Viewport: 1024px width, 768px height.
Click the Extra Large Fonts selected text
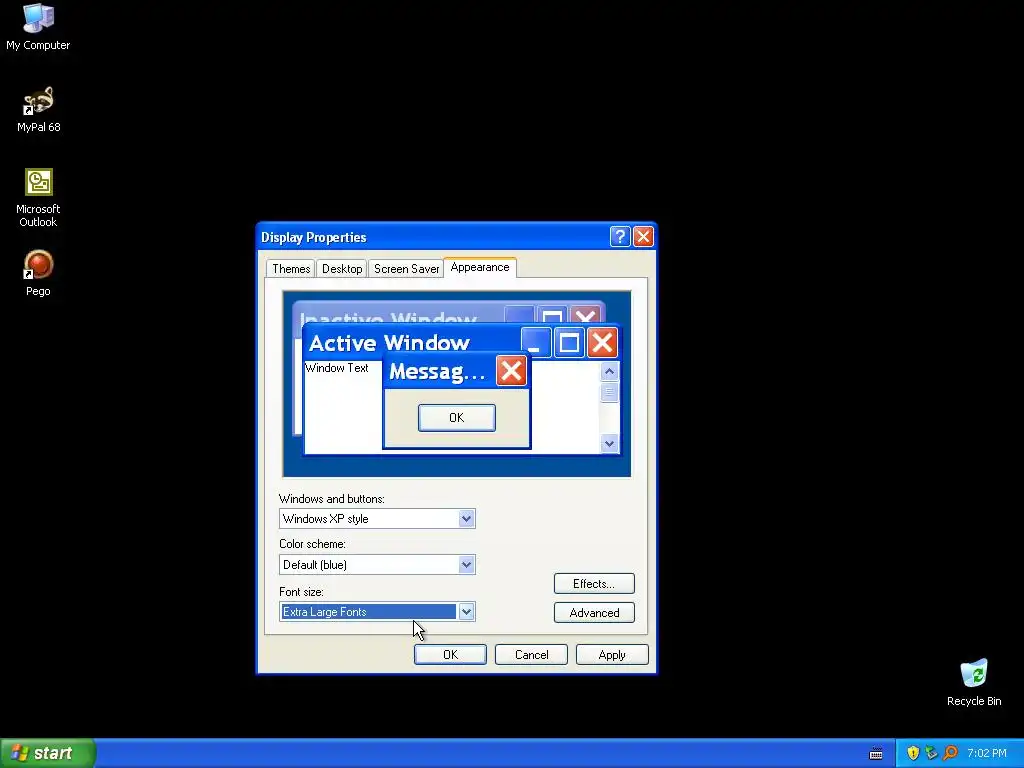pyautogui.click(x=325, y=612)
